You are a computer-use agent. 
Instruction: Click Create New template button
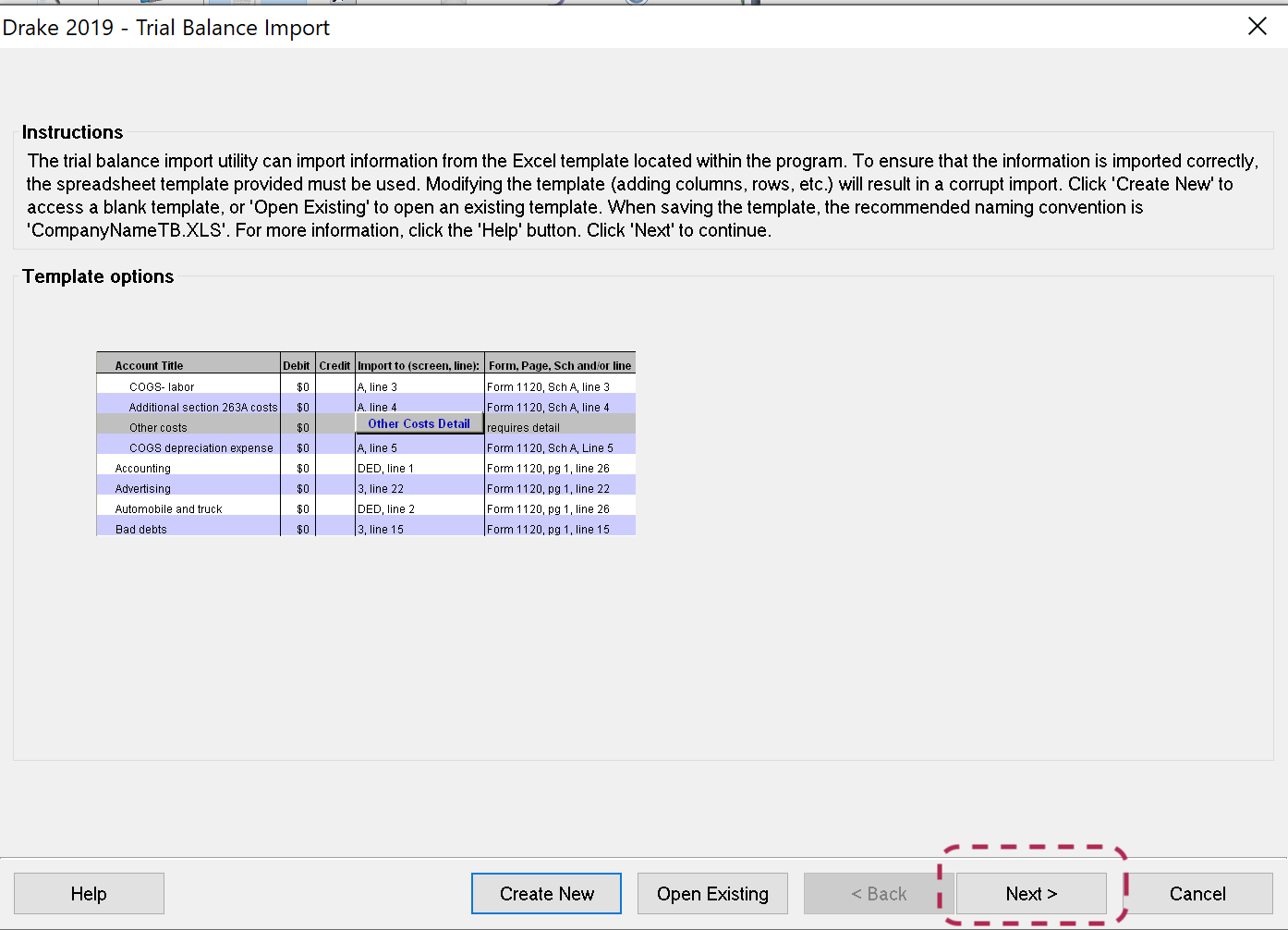pyautogui.click(x=546, y=894)
